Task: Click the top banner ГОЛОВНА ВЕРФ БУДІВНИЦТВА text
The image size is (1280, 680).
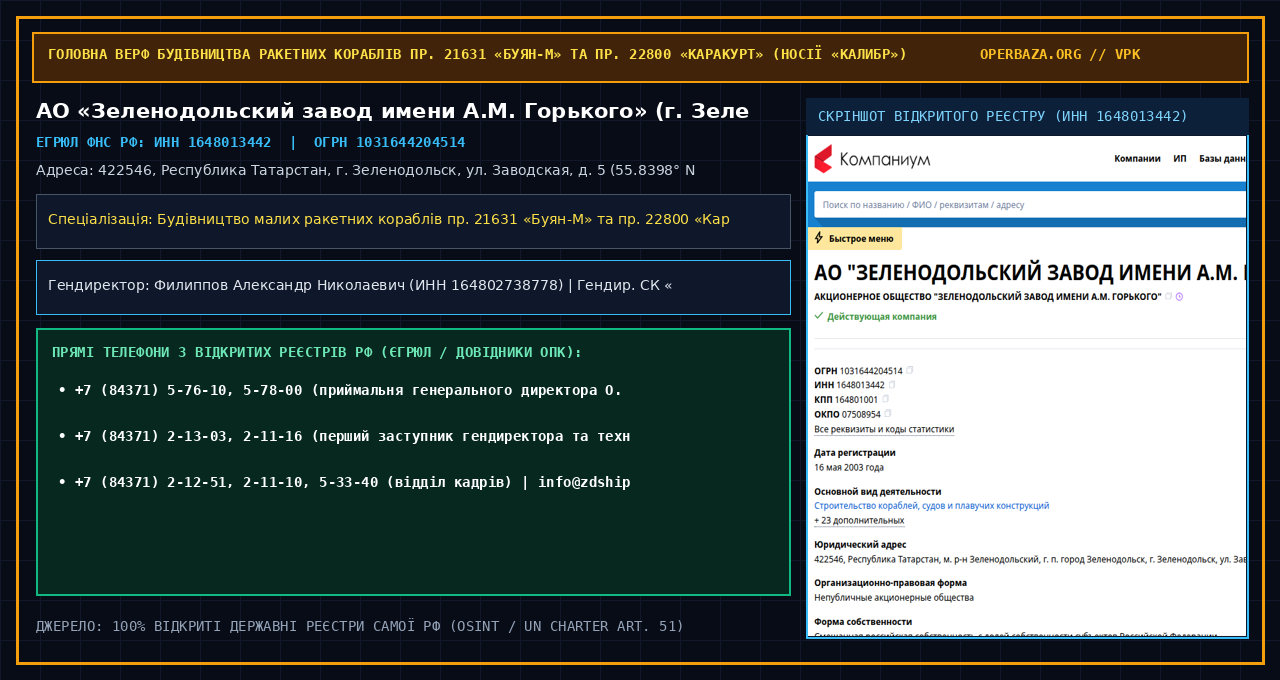Action: 477,54
